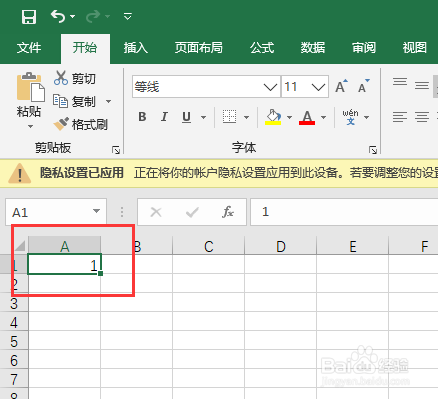Switch to the 数据 ribbon tab
Screen dimensions: 438x399
(x=313, y=48)
